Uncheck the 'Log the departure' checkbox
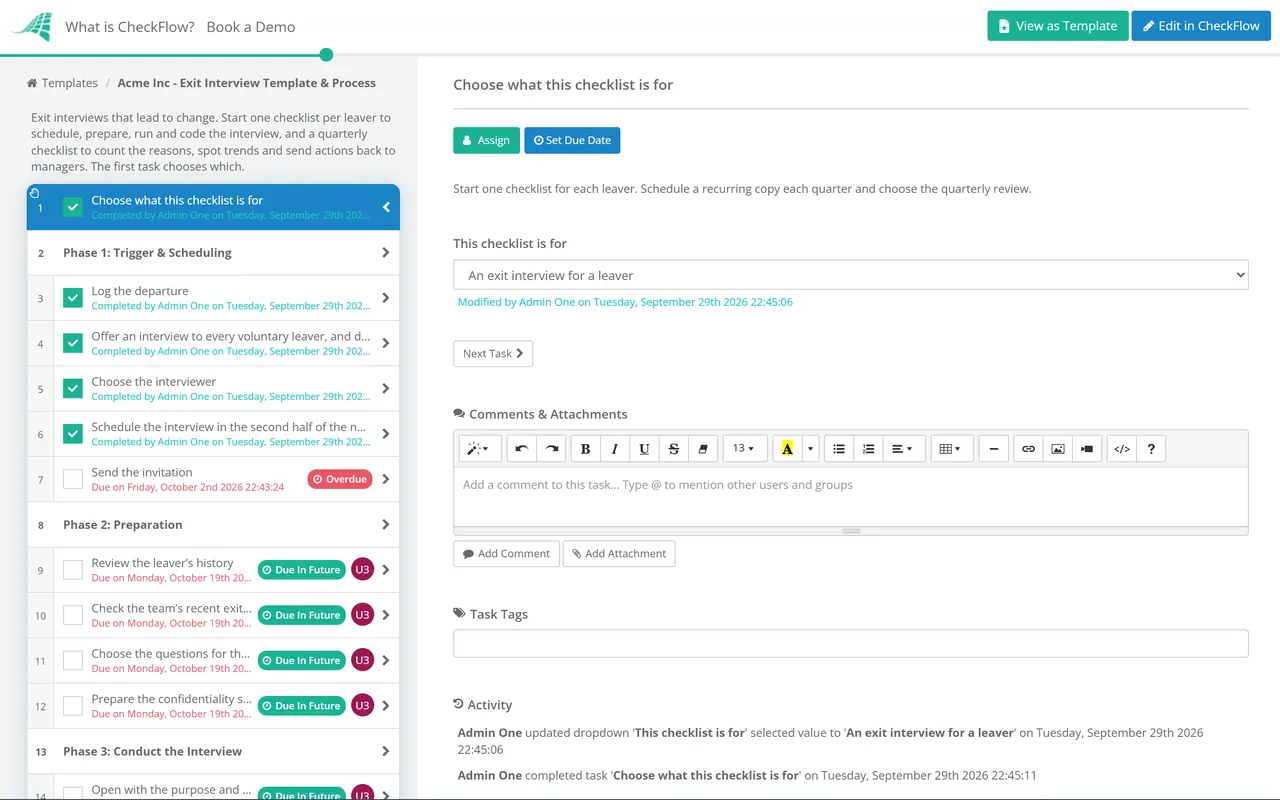Viewport: 1280px width, 800px height. (x=73, y=298)
